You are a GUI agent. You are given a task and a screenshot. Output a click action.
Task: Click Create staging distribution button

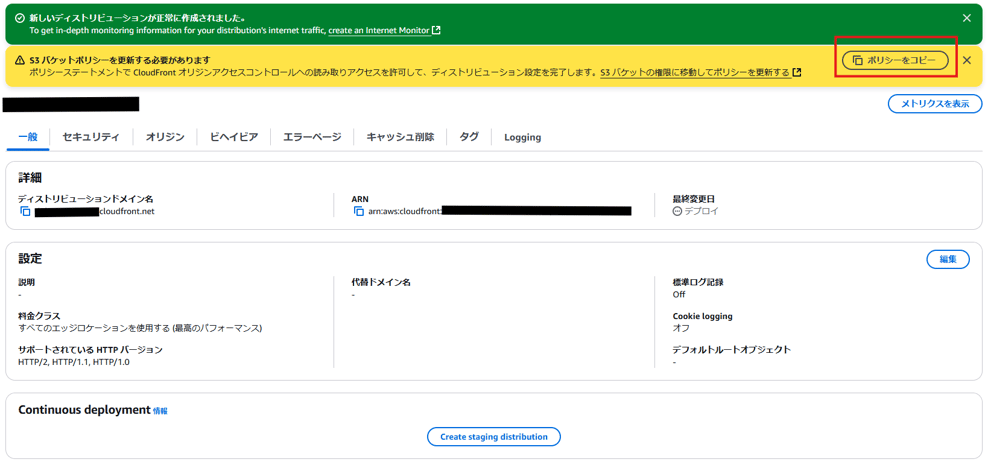pyautogui.click(x=493, y=437)
